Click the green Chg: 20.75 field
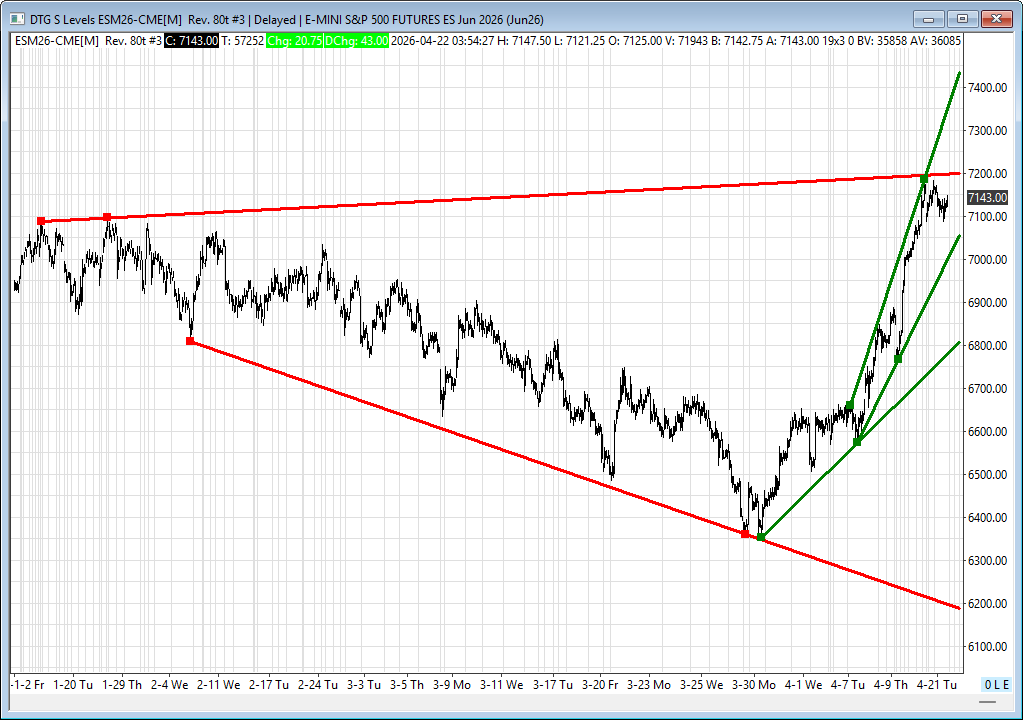Viewport: 1023px width, 720px height. [x=301, y=40]
